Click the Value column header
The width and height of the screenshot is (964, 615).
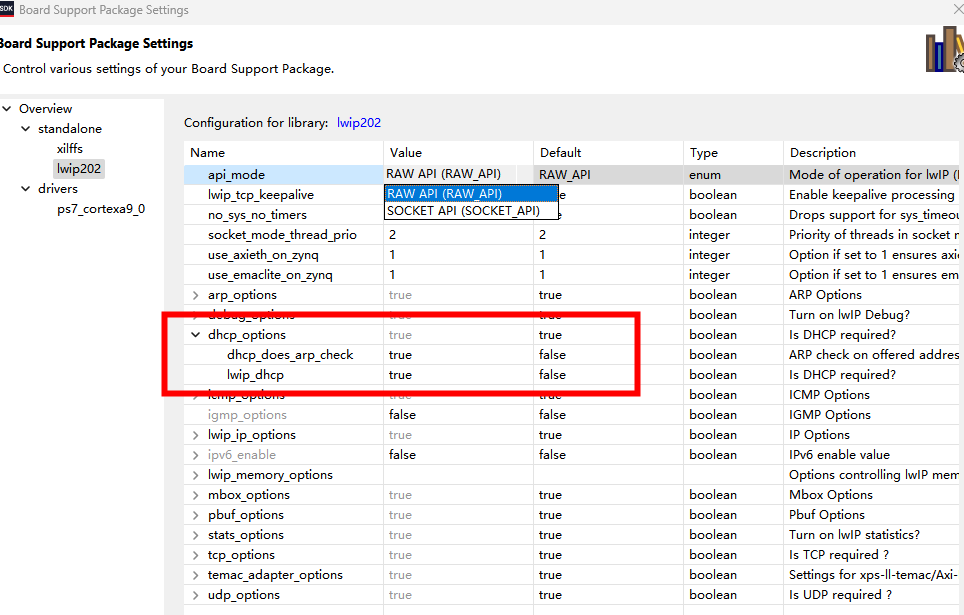[459, 153]
